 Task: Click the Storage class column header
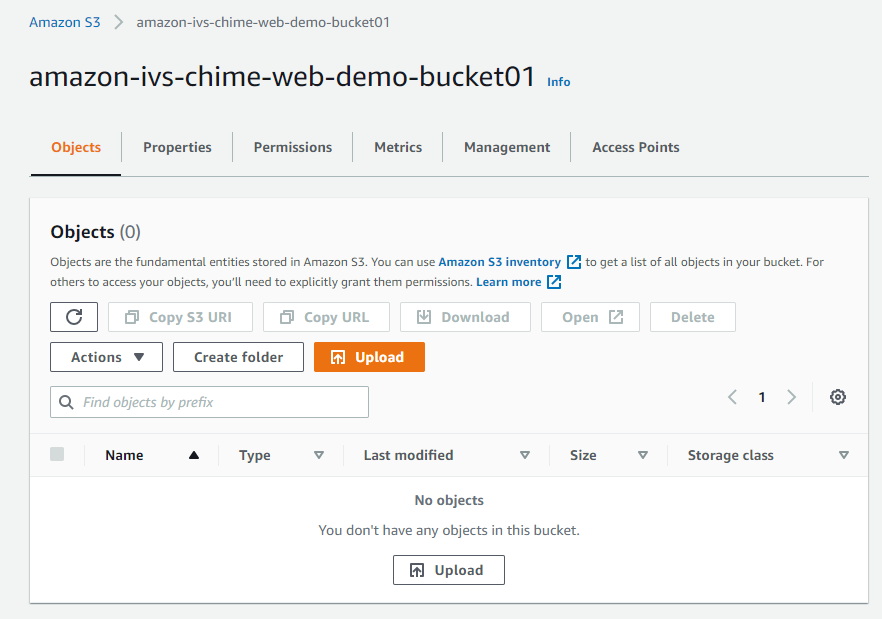[731, 455]
